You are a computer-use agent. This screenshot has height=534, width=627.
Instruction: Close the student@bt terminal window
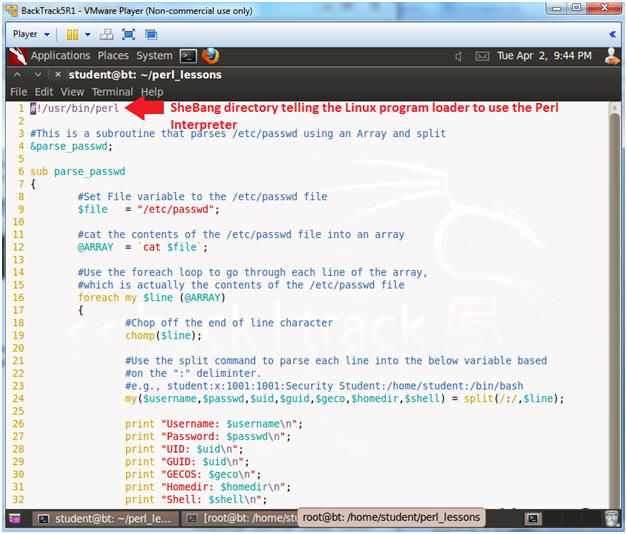tap(58, 74)
